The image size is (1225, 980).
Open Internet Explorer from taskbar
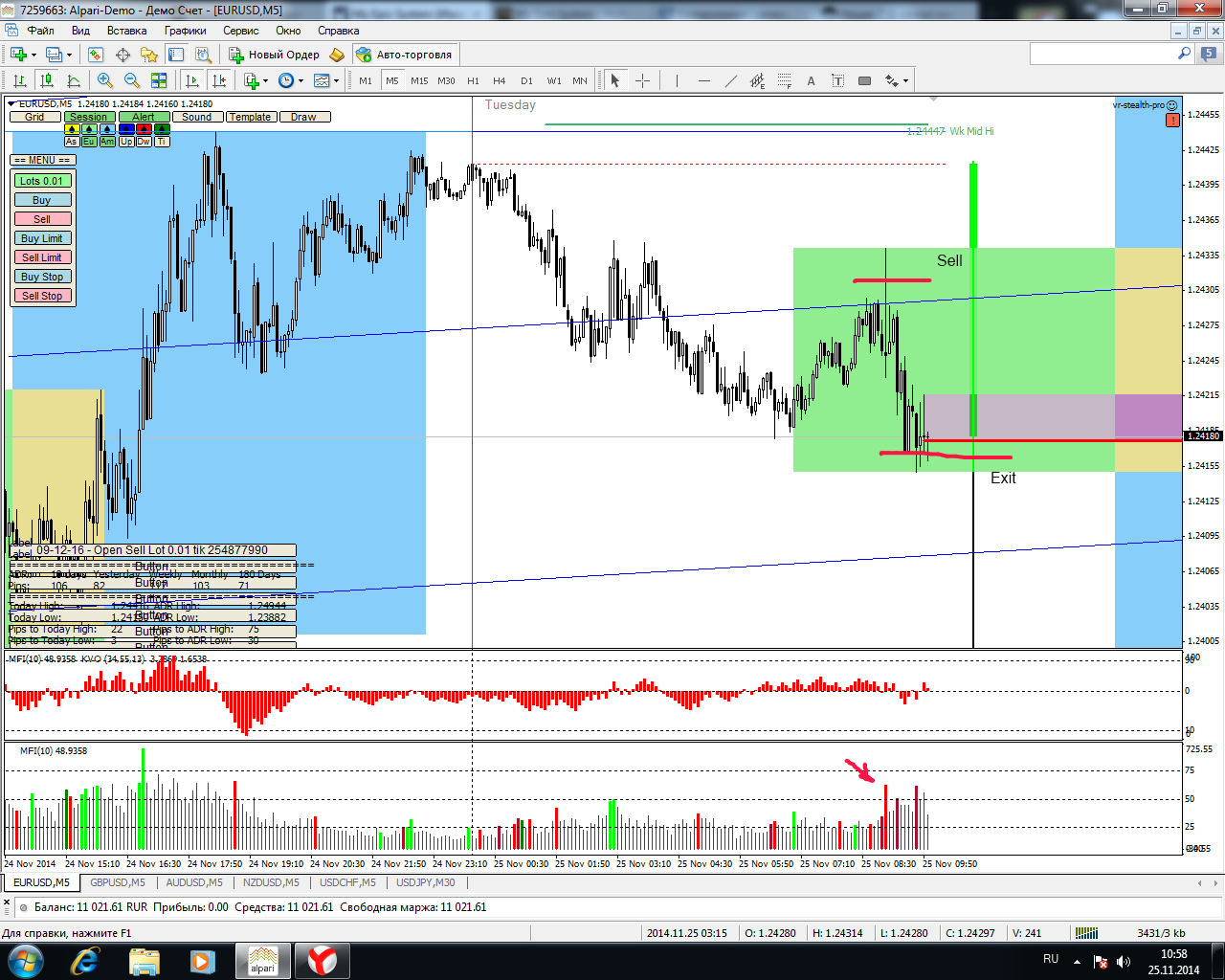85,961
